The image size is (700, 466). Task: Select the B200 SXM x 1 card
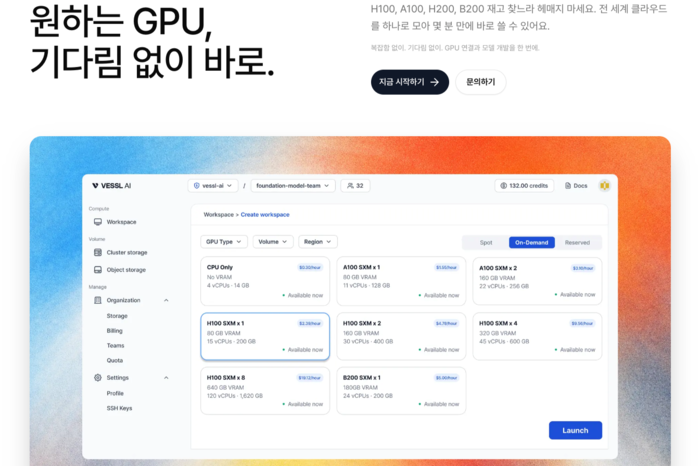coord(401,391)
